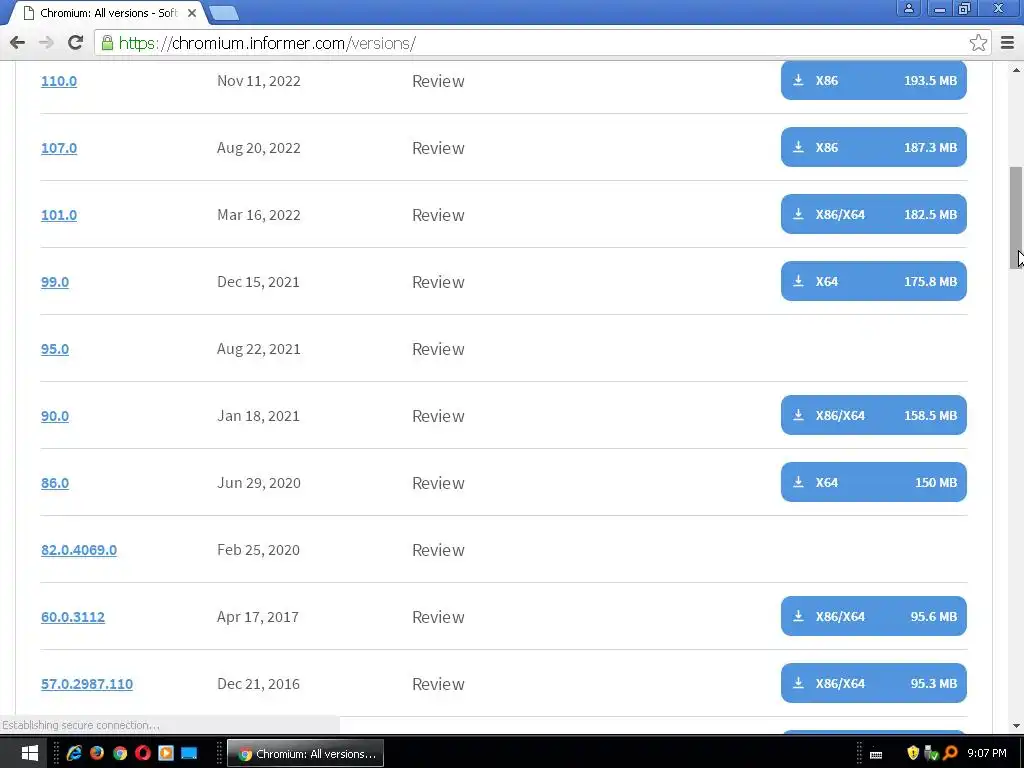
Task: Open the Chrome hamburger menu
Action: pyautogui.click(x=1008, y=43)
